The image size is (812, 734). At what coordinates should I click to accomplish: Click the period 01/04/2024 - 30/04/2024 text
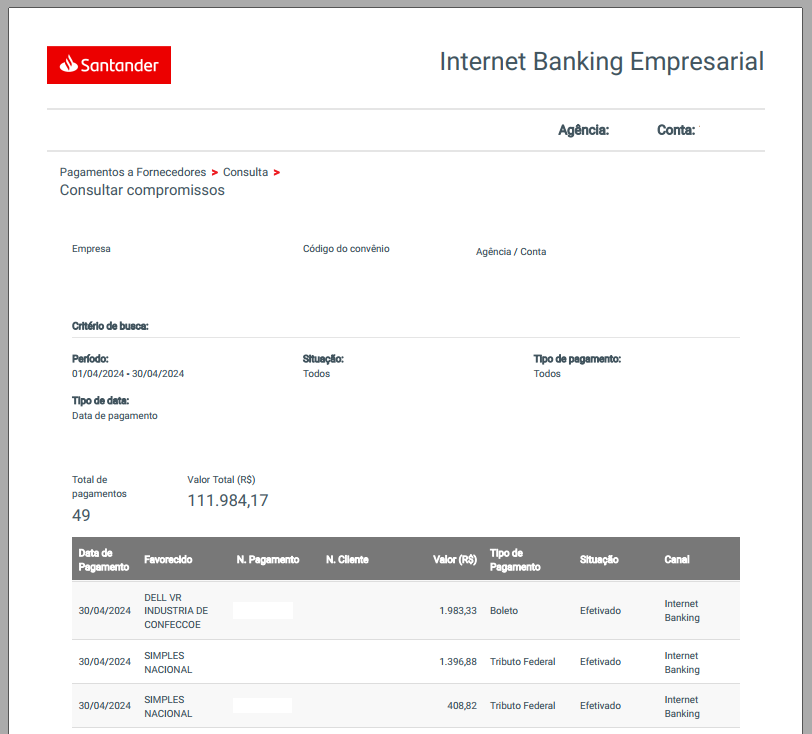[x=128, y=373]
